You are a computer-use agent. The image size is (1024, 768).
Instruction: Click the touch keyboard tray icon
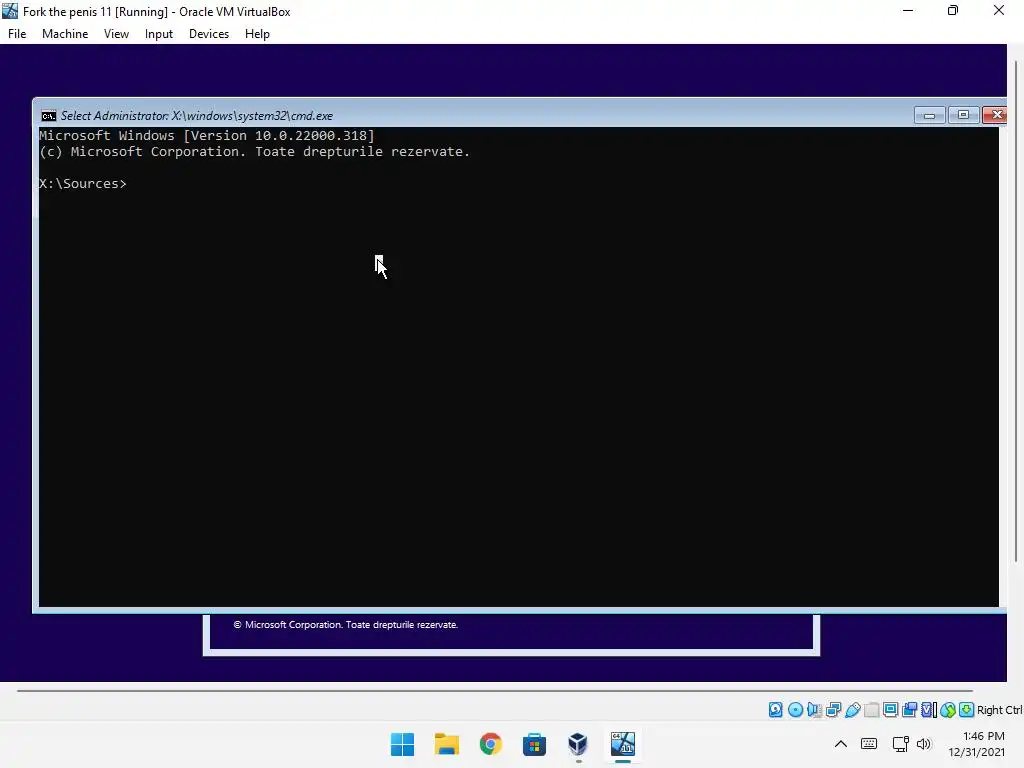pyautogui.click(x=869, y=744)
